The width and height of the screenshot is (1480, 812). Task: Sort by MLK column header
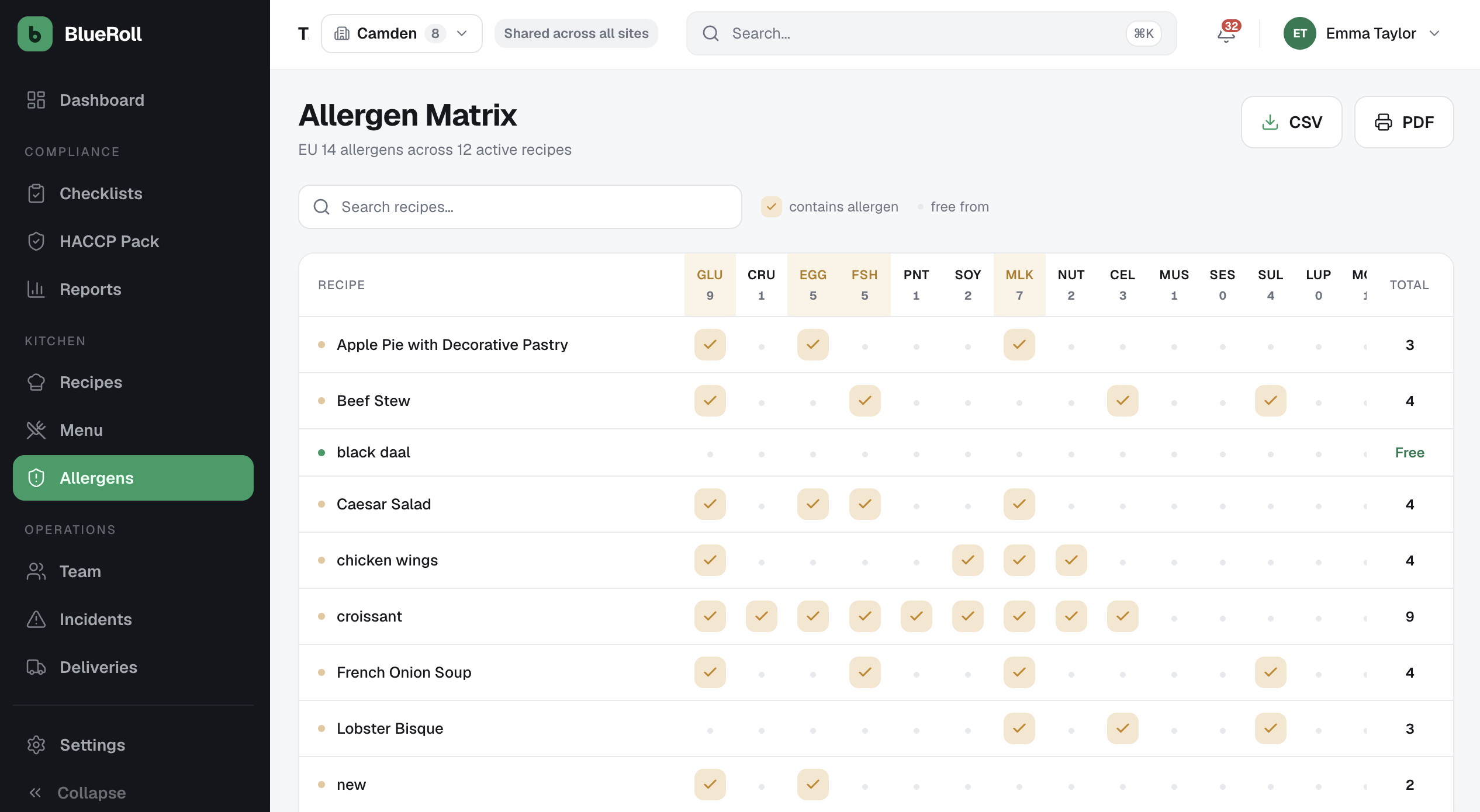1019,284
